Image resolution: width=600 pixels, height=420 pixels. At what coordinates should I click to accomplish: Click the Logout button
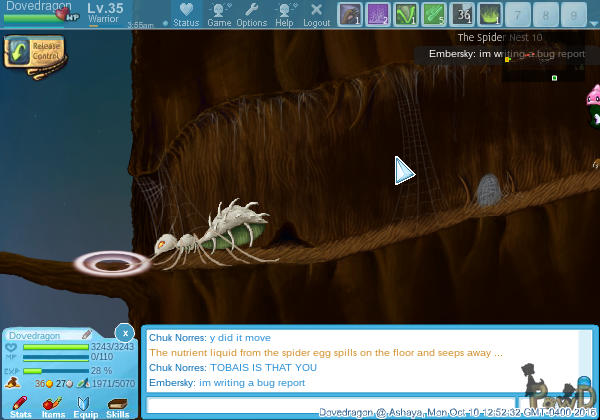(x=316, y=13)
